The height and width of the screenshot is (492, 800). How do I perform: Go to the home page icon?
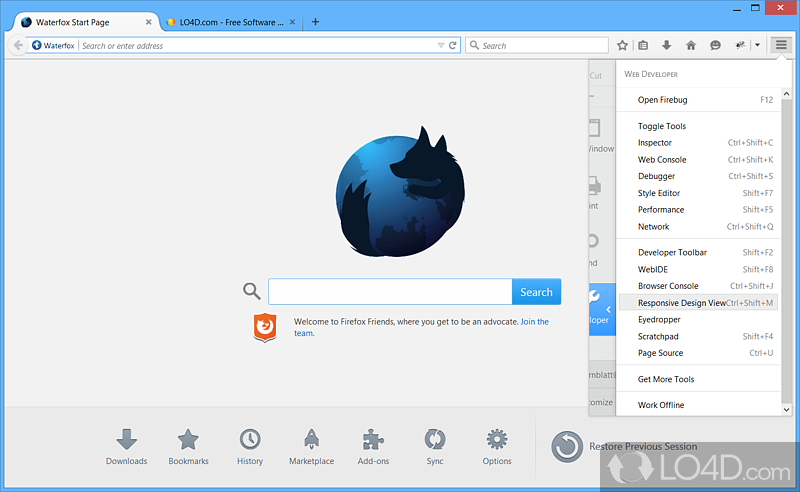[x=691, y=45]
